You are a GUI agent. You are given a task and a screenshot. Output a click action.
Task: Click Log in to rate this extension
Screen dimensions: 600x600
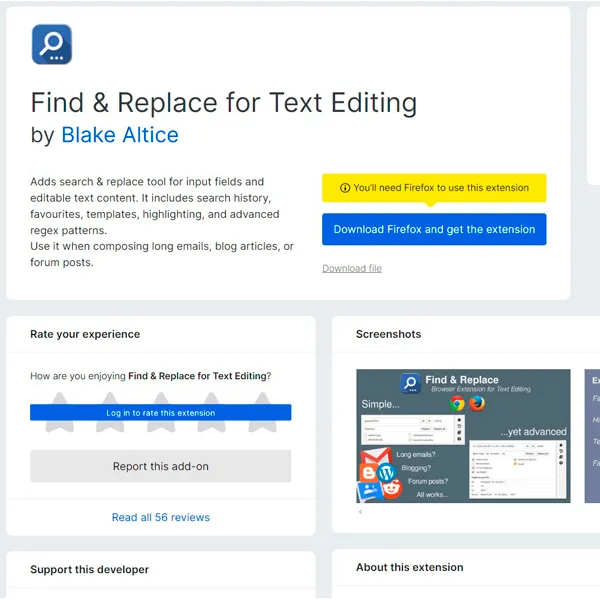point(161,412)
